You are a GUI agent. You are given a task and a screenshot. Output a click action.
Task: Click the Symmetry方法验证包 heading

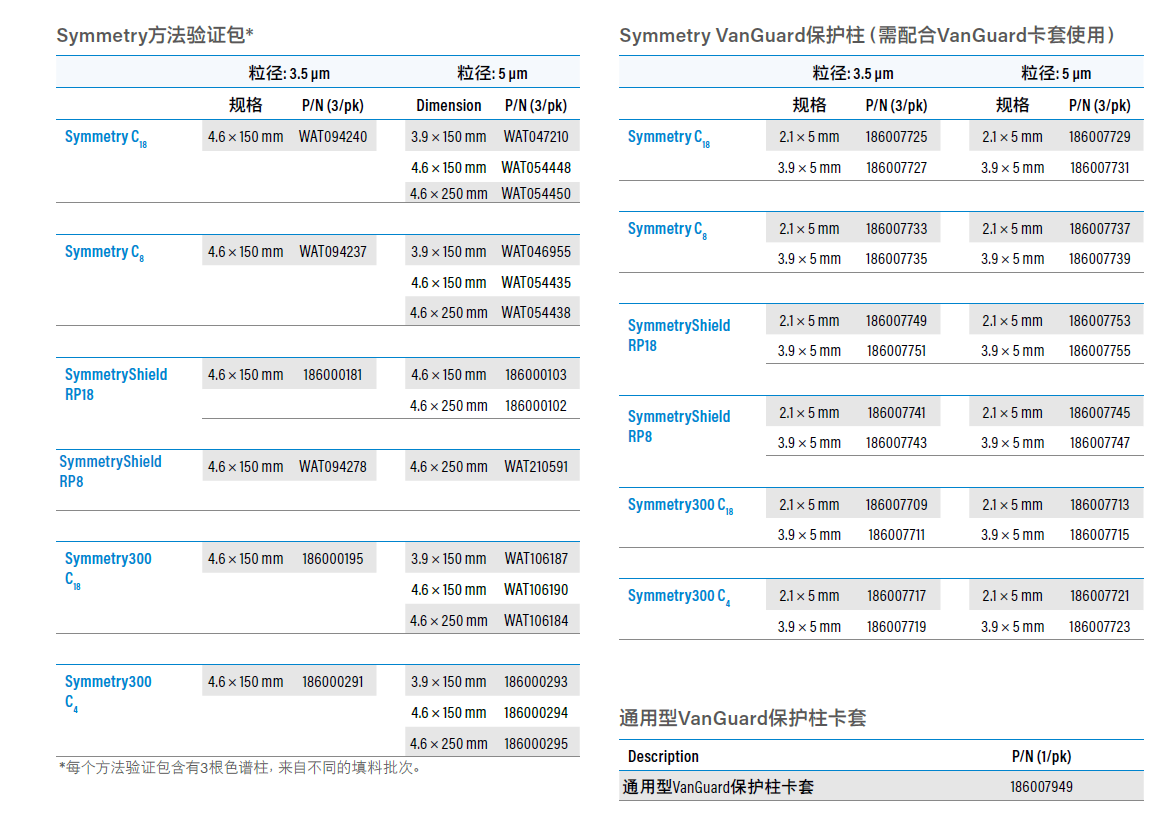(x=155, y=35)
